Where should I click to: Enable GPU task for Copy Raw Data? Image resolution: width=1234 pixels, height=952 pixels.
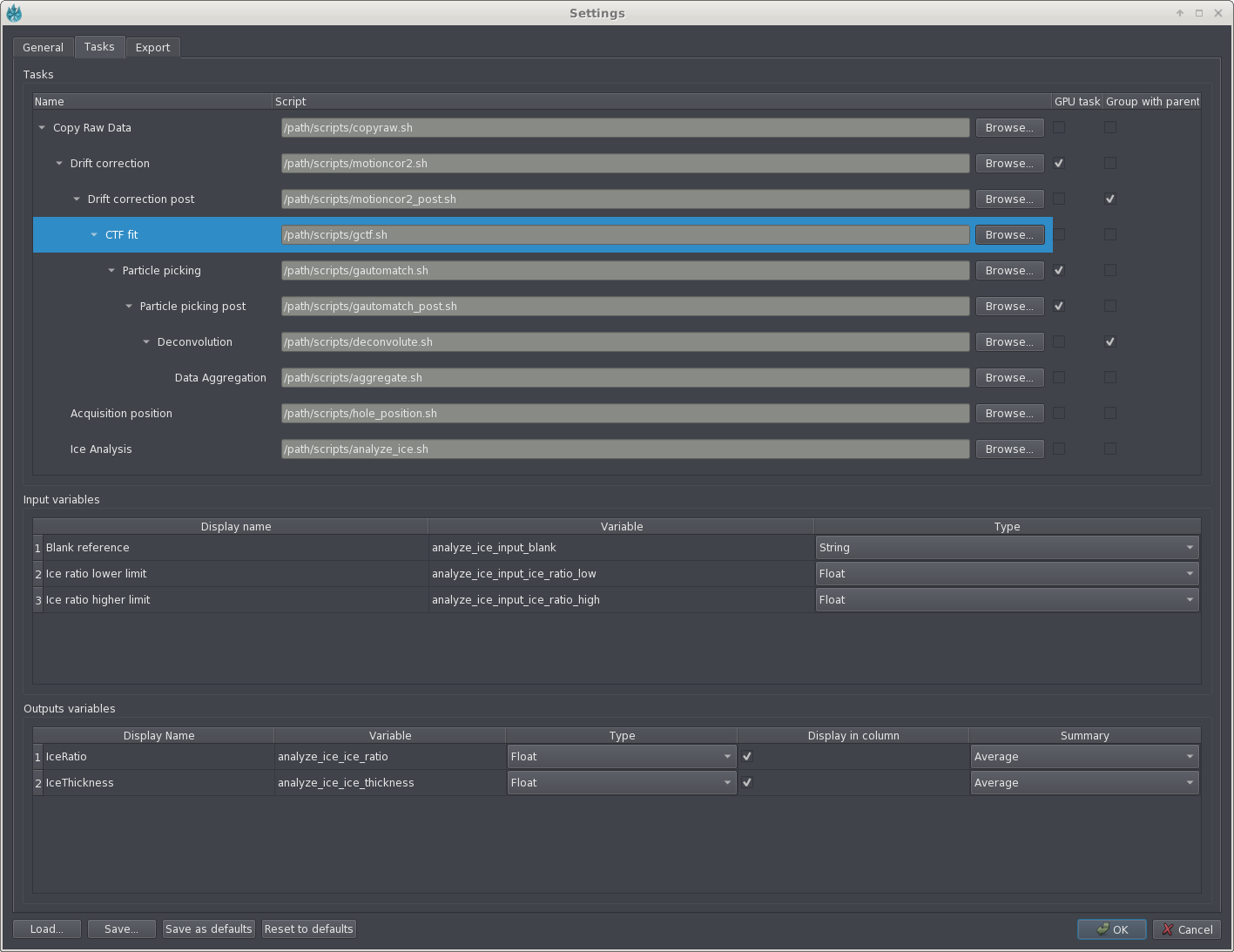[x=1059, y=127]
